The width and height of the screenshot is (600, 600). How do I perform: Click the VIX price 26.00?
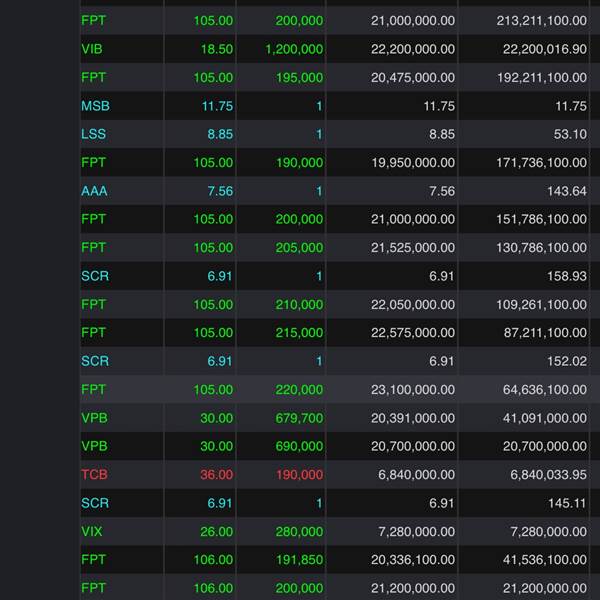pyautogui.click(x=216, y=532)
